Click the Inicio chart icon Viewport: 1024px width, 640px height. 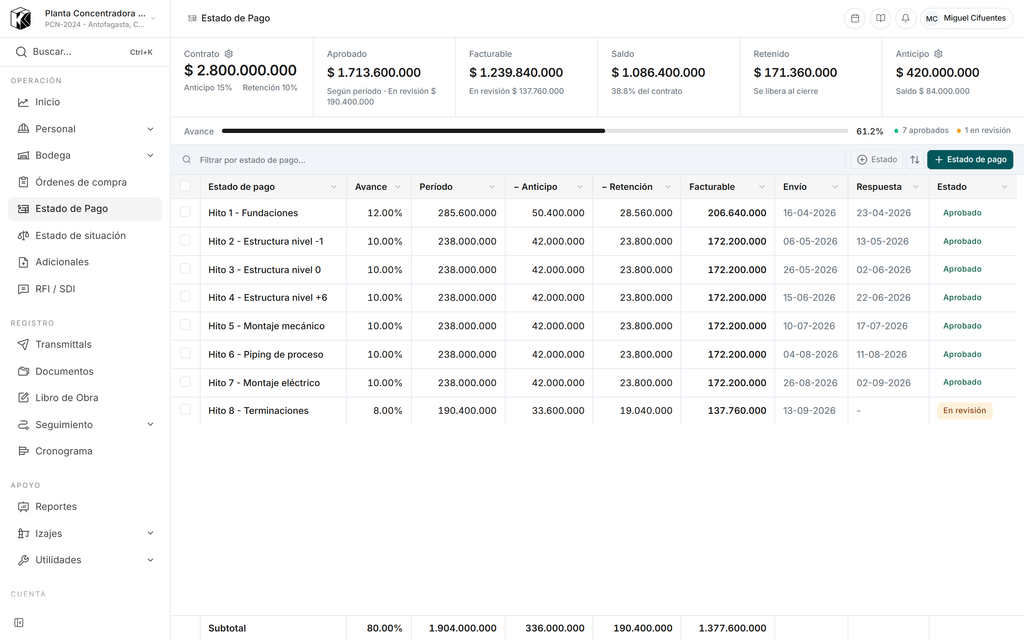point(23,102)
